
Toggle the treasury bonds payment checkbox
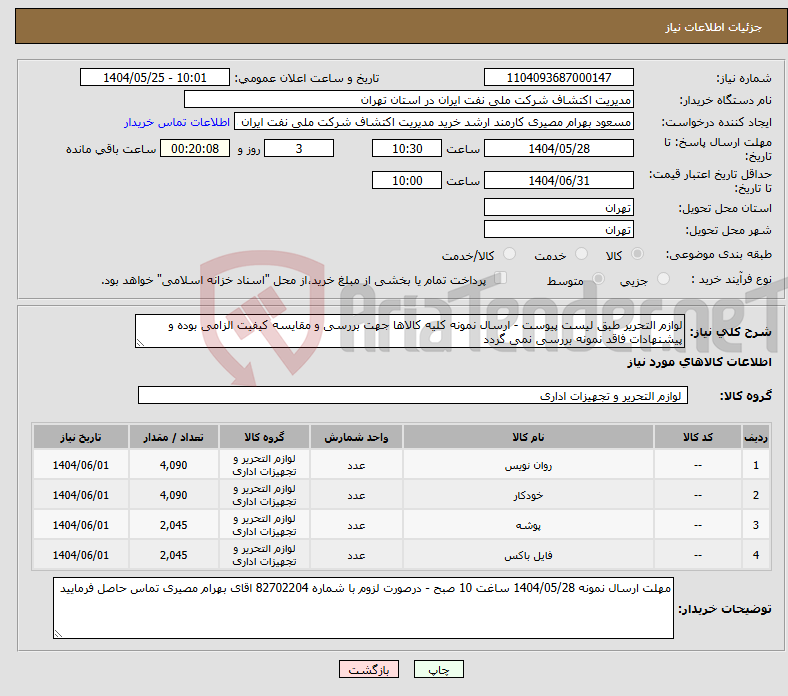pyautogui.click(x=500, y=279)
